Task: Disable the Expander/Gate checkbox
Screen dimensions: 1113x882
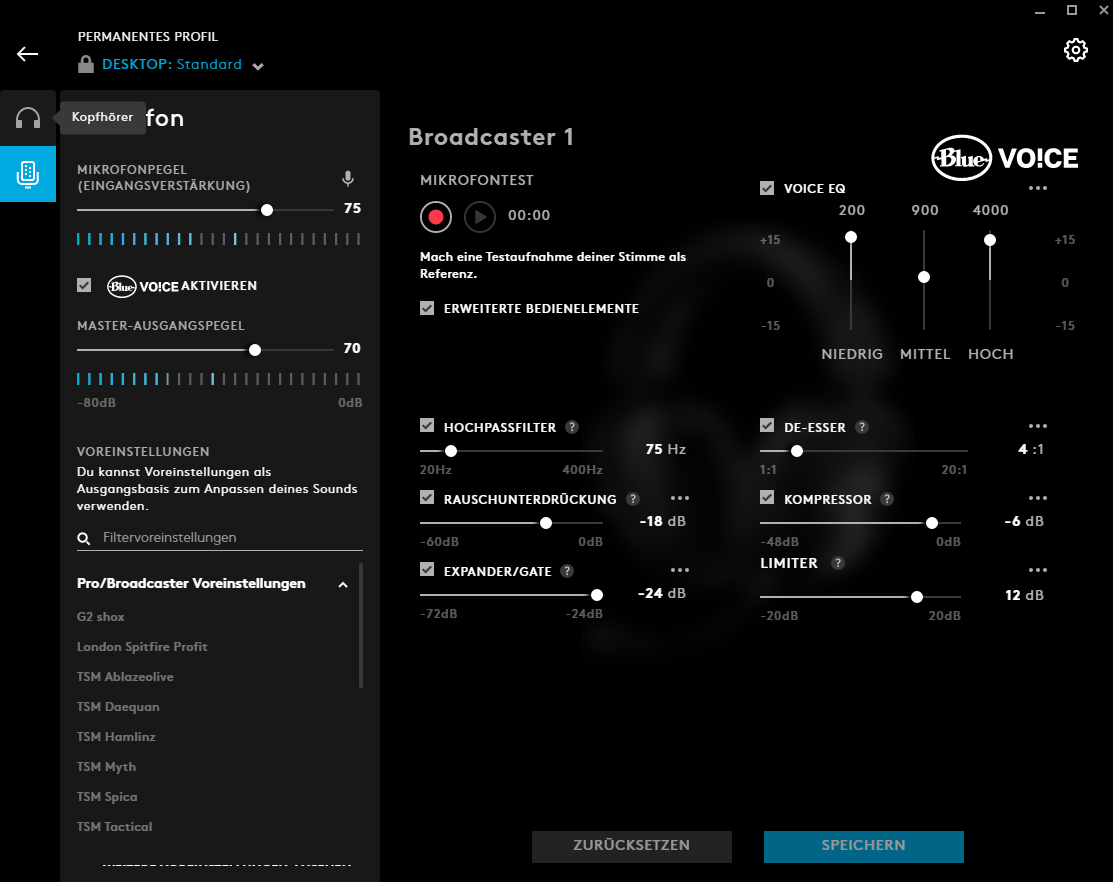Action: [x=427, y=569]
